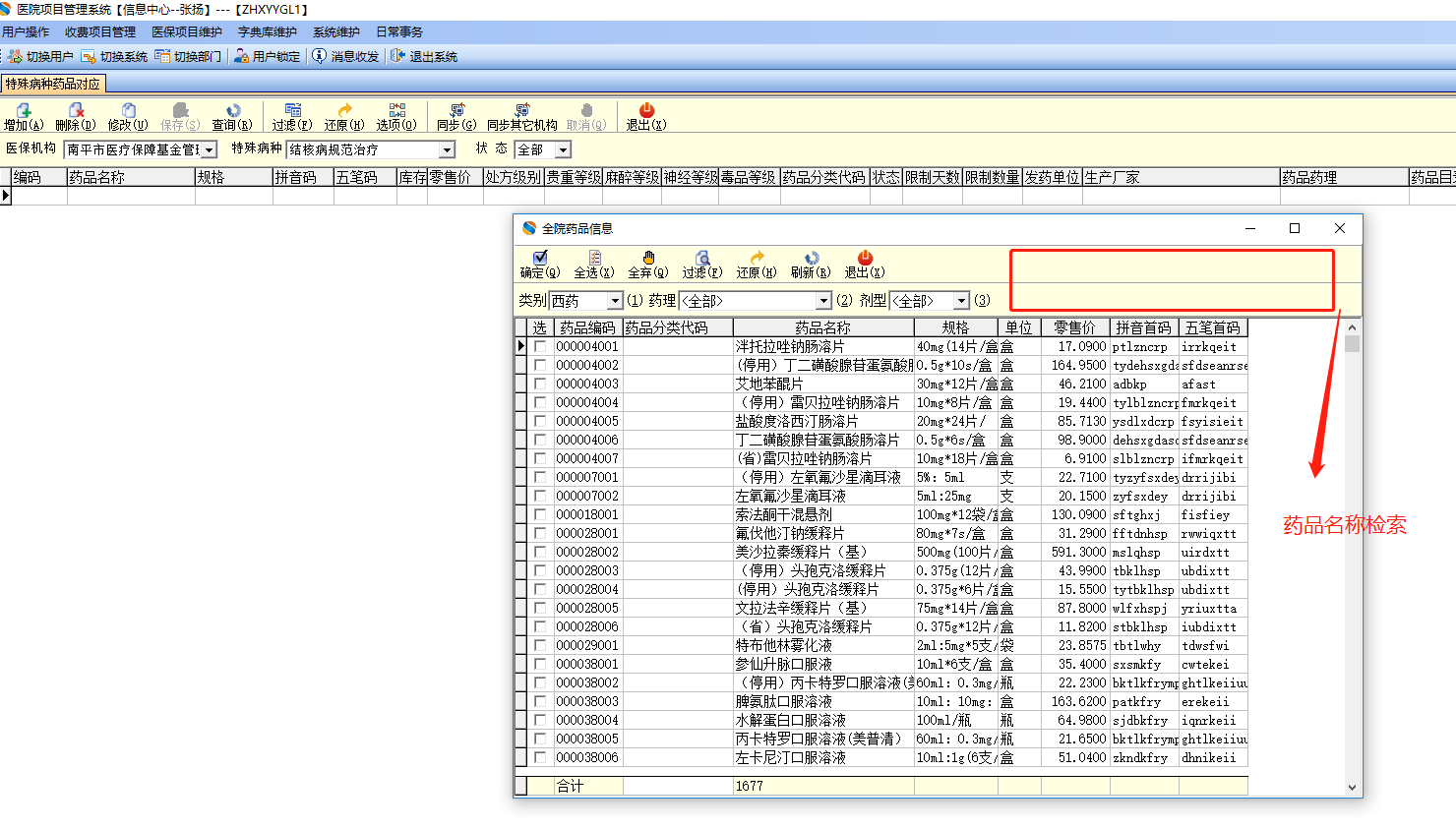This screenshot has height=829, width=1456.
Task: Click 过滤(F) filter in the 全院药品信息 dialog
Action: (x=702, y=265)
